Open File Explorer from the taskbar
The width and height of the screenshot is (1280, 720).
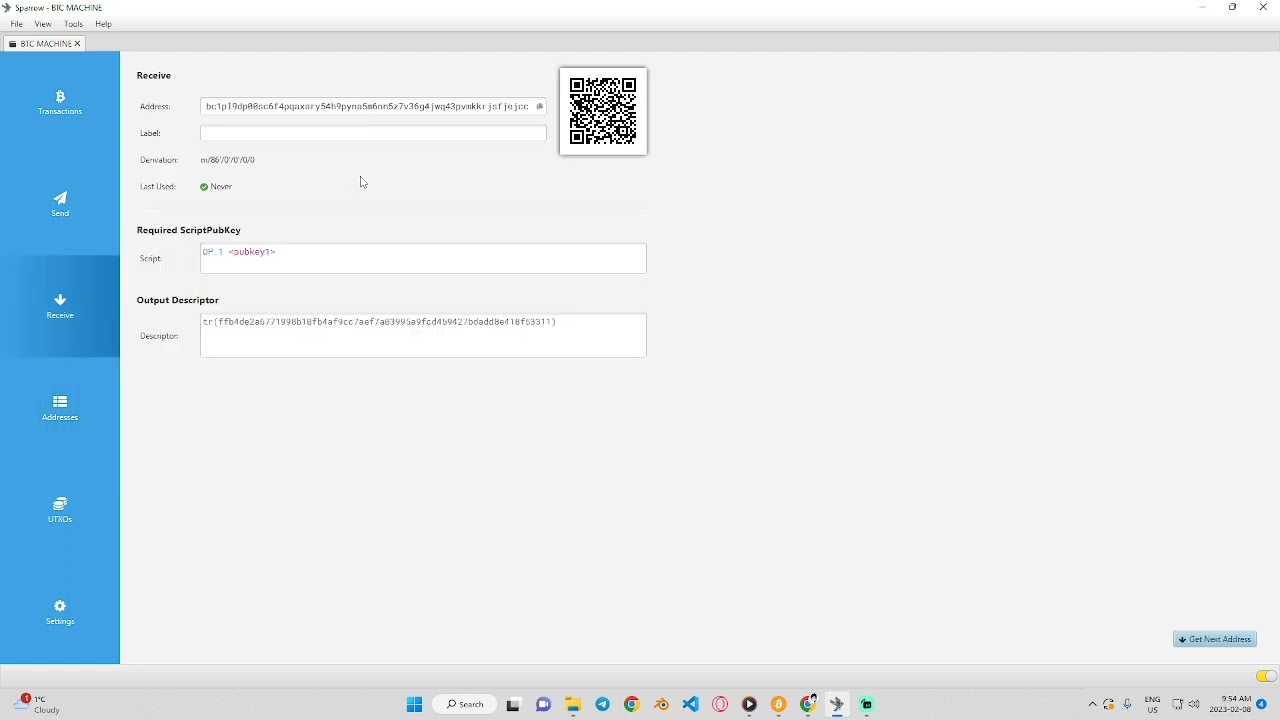click(573, 704)
